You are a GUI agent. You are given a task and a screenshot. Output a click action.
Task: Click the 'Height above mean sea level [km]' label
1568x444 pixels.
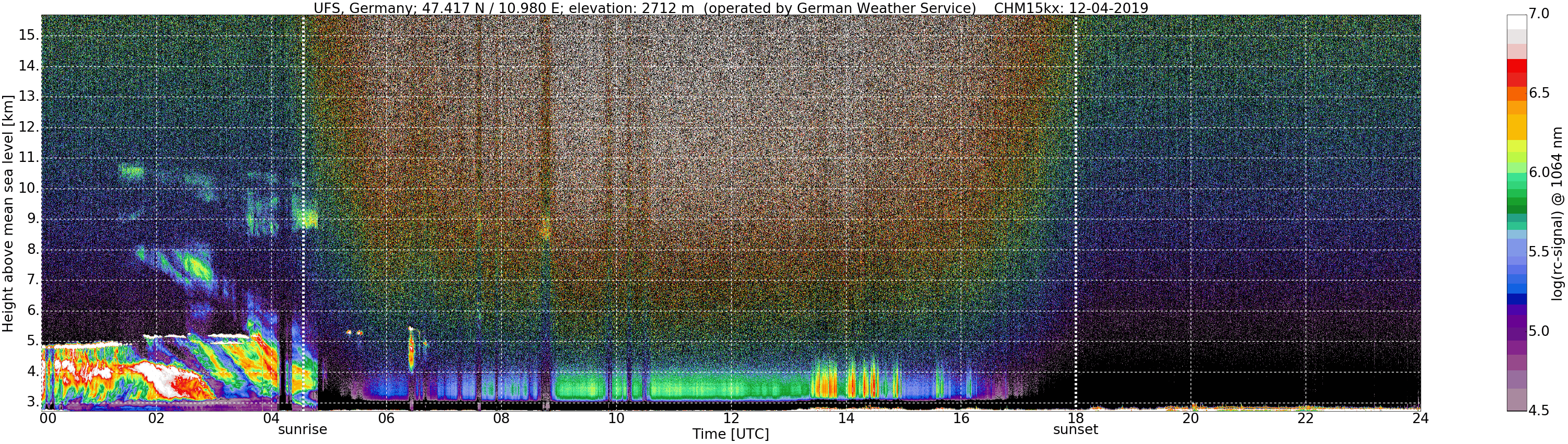click(8, 213)
